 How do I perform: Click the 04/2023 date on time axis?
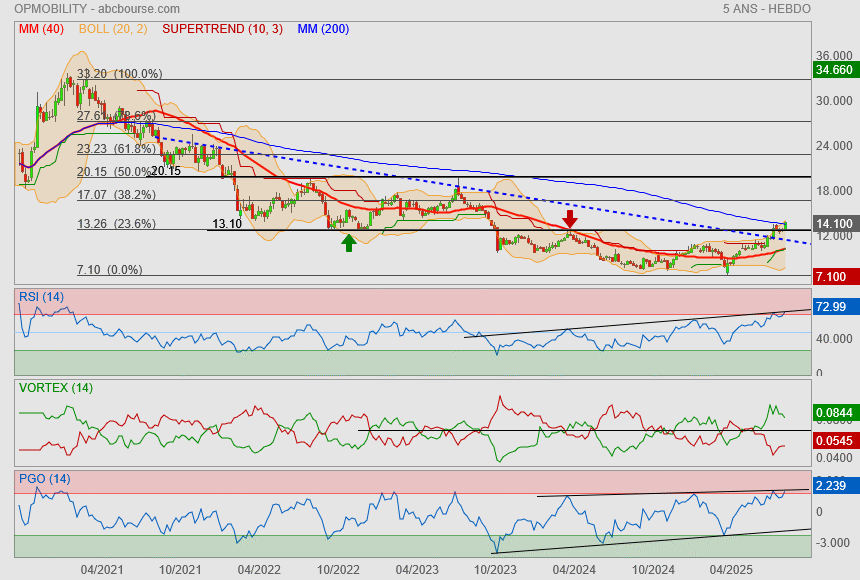point(417,569)
